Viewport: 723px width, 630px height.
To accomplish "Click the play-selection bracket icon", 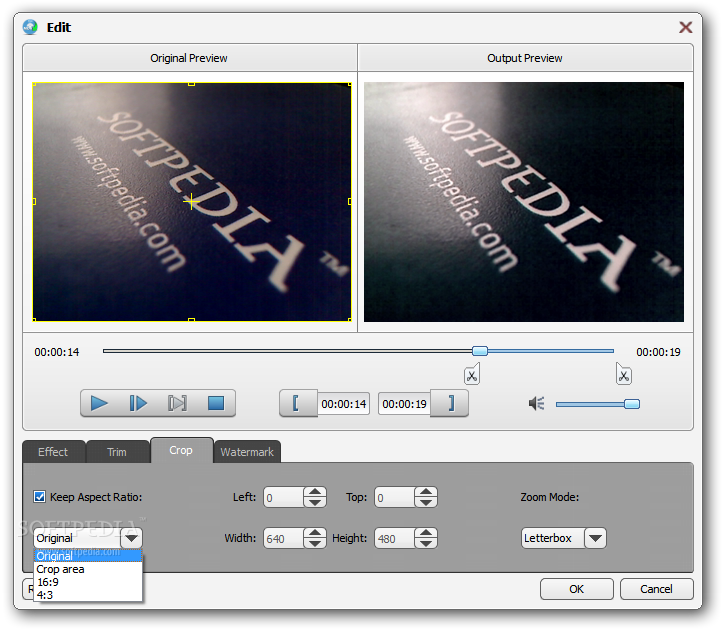I will 177,404.
